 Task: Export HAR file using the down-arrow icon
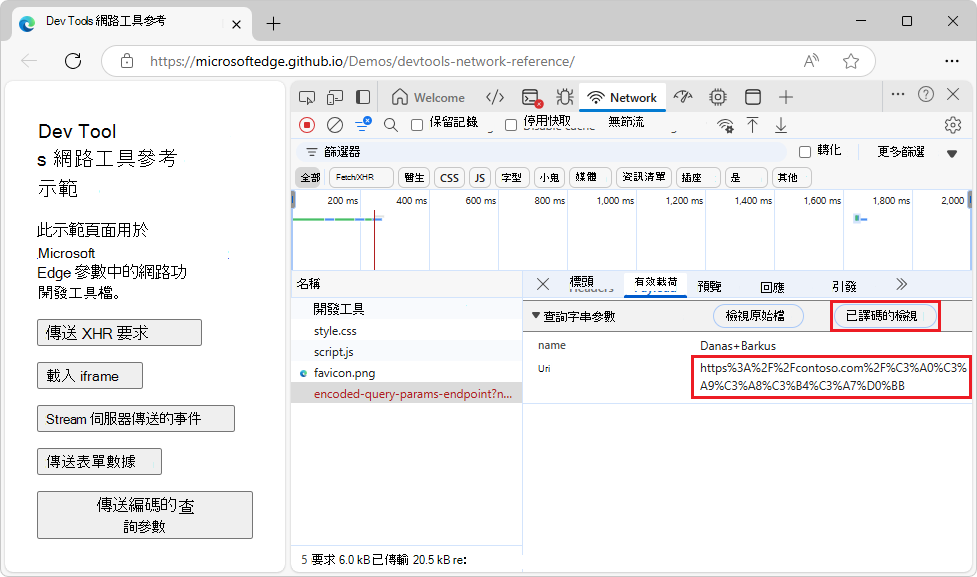[781, 124]
